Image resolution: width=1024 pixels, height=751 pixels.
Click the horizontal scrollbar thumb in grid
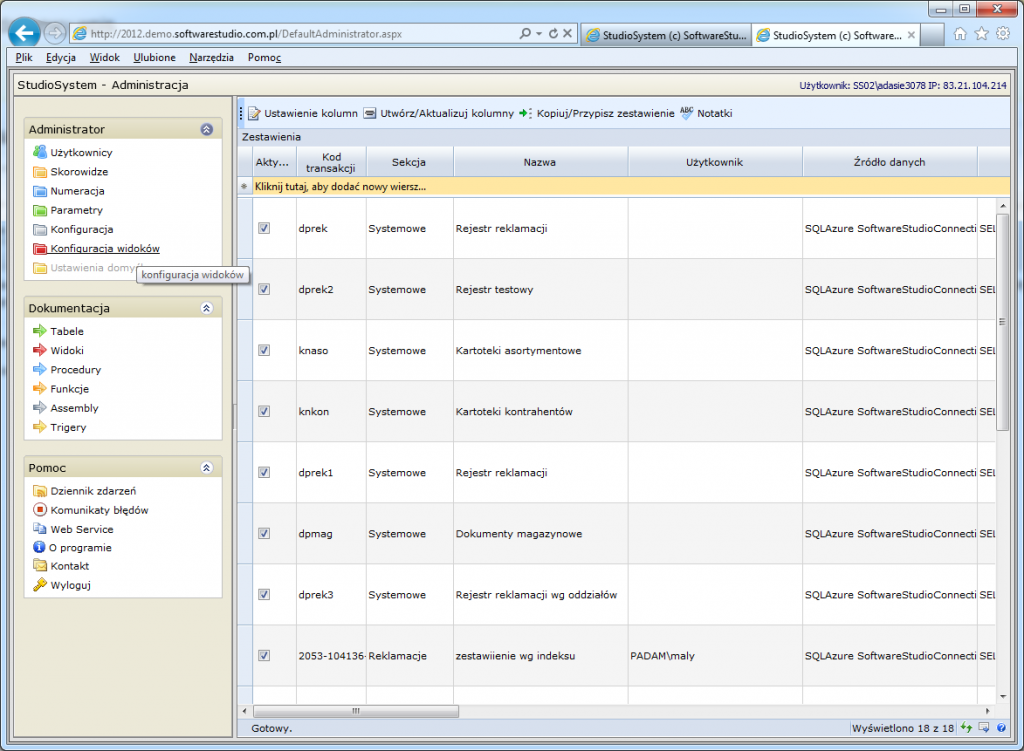[354, 711]
